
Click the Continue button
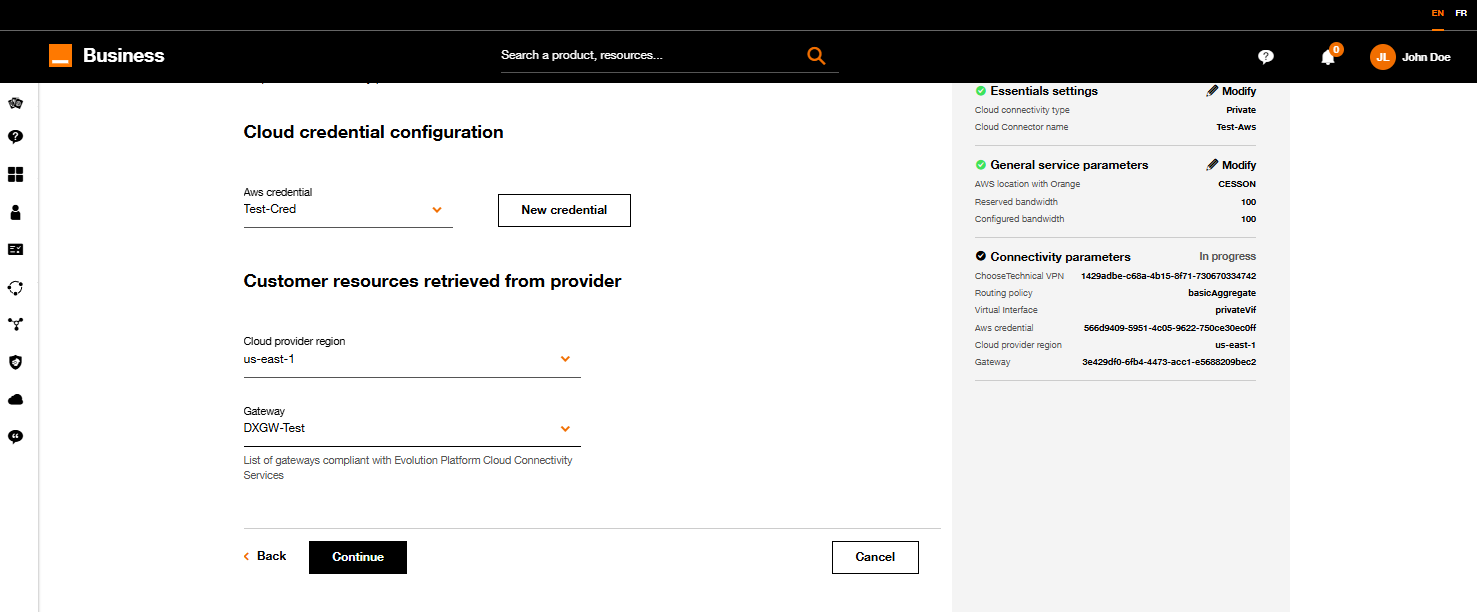(358, 557)
